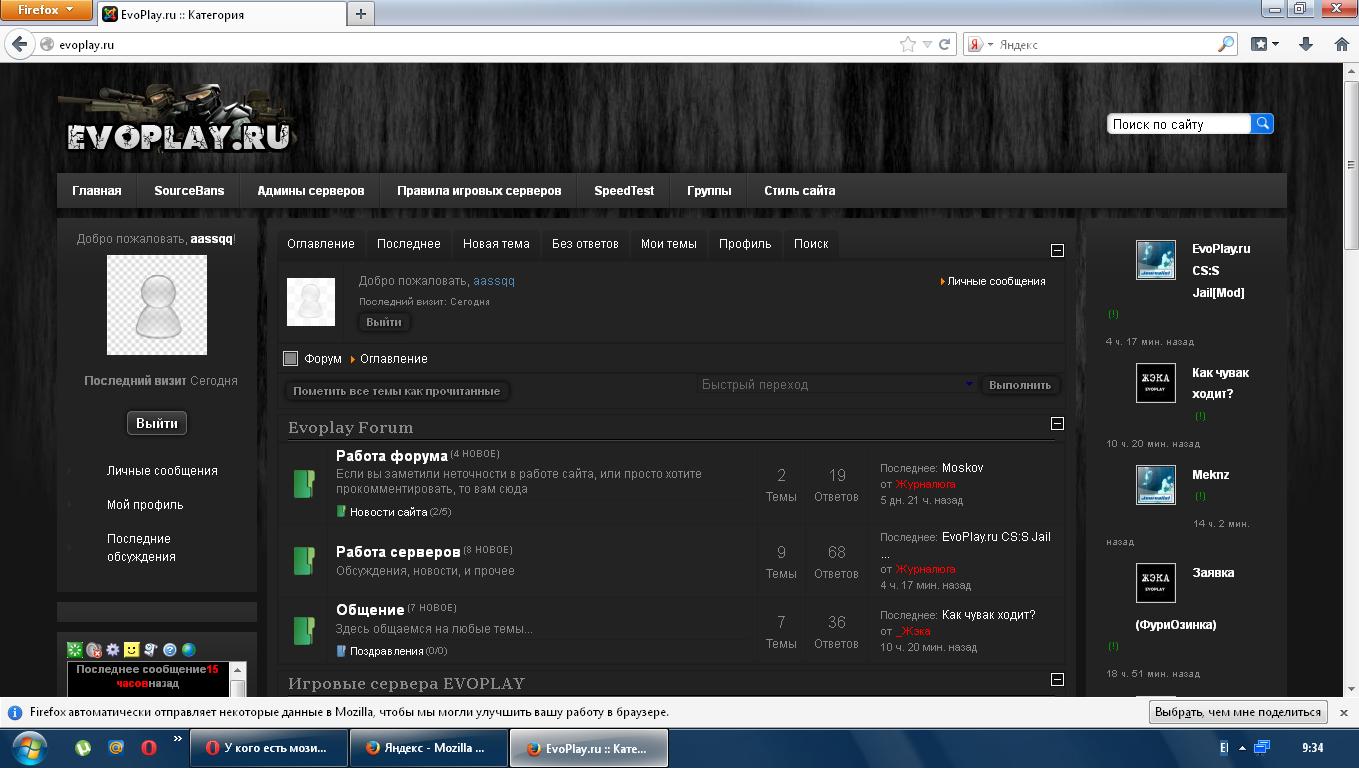Open Админы серверов menu item
This screenshot has width=1359, height=769.
pos(310,190)
